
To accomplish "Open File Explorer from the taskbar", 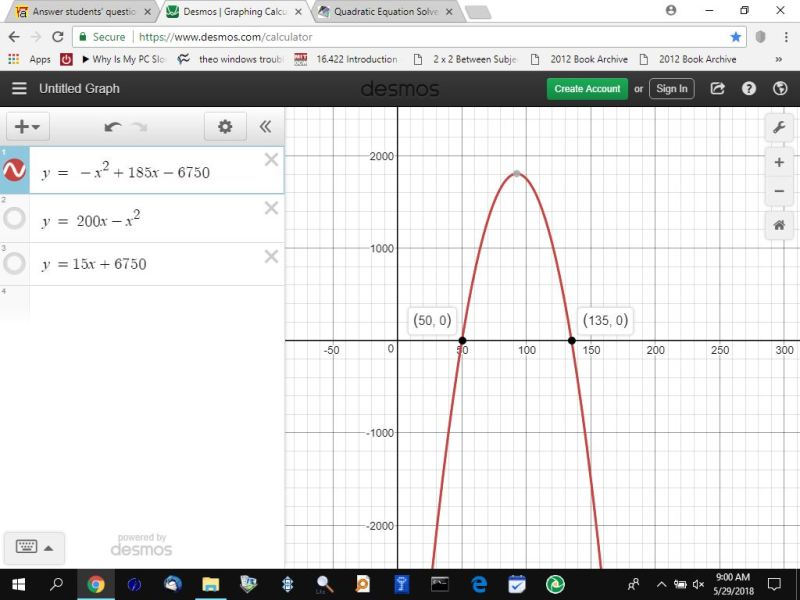I will point(210,584).
